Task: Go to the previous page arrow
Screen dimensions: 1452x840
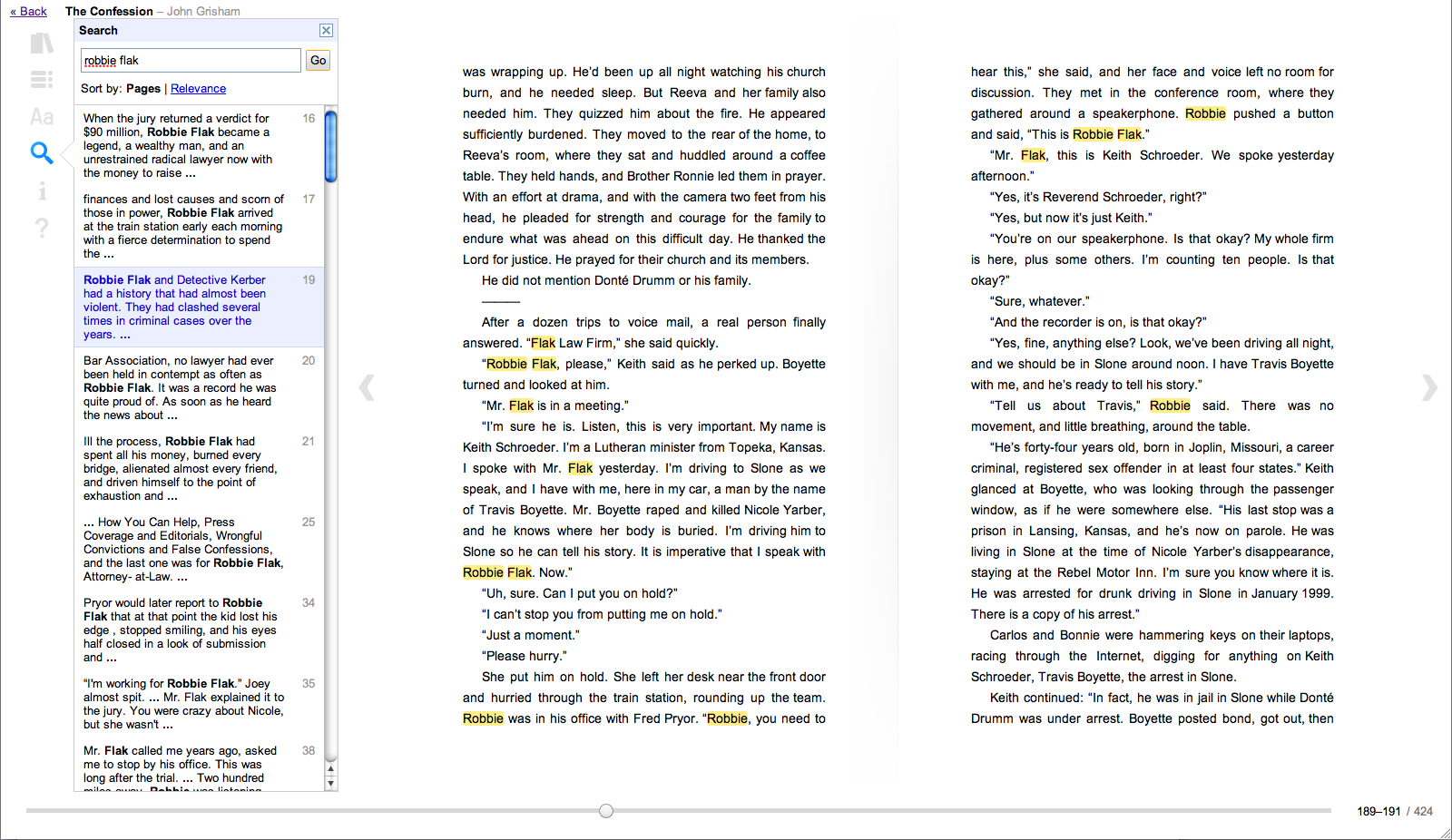Action: 367,387
